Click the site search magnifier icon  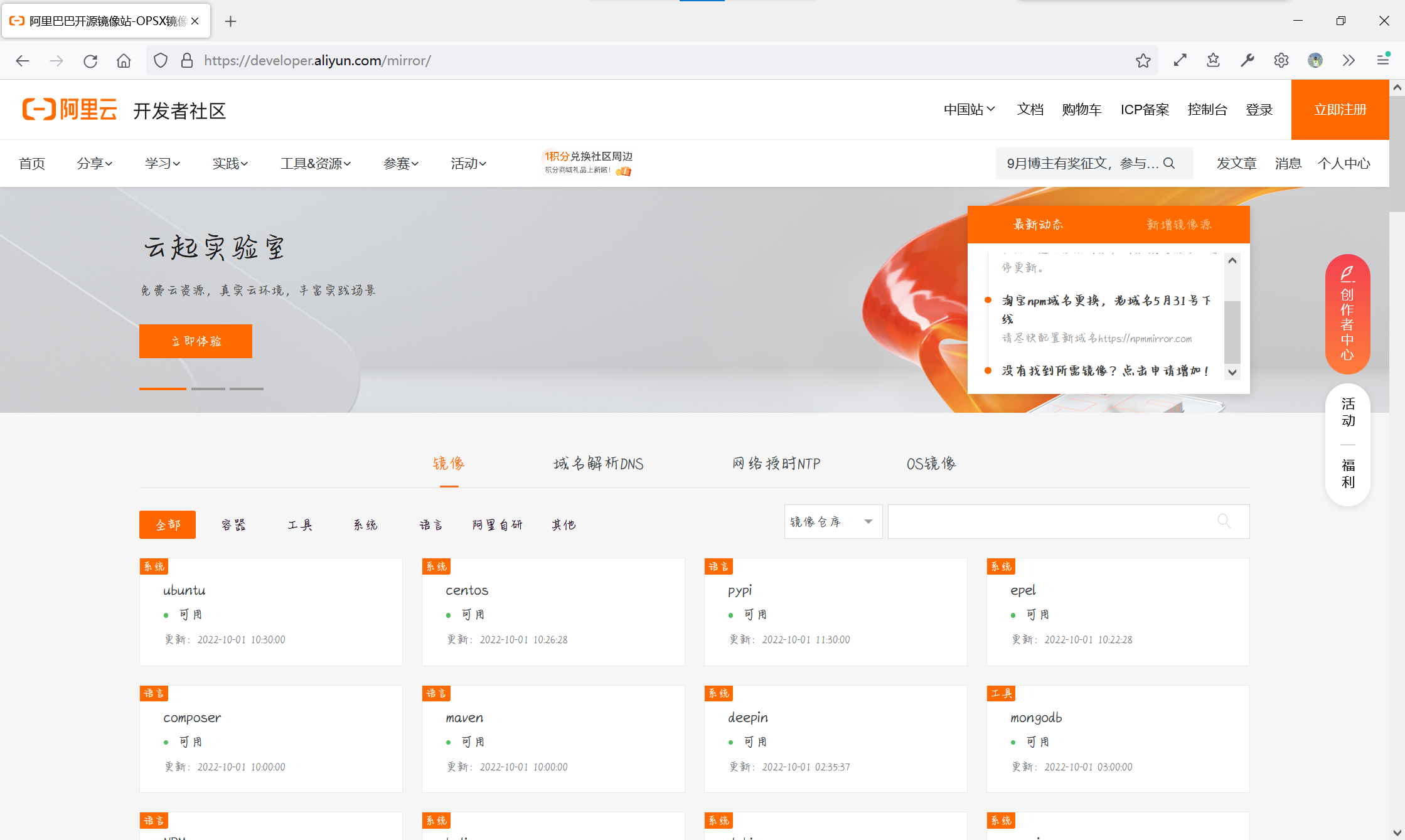pos(1169,164)
